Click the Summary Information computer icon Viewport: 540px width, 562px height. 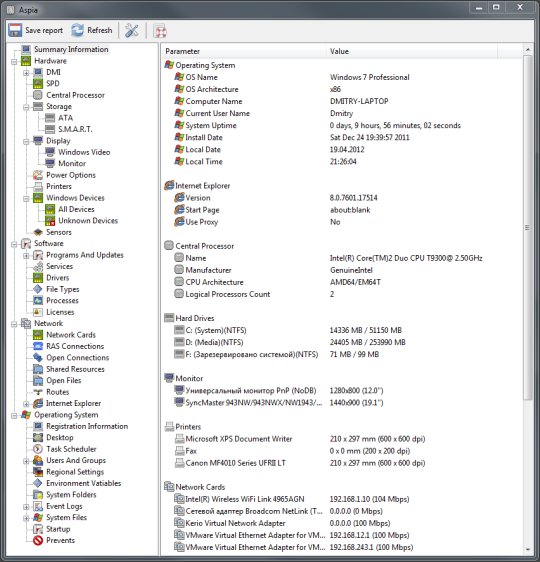click(x=26, y=49)
